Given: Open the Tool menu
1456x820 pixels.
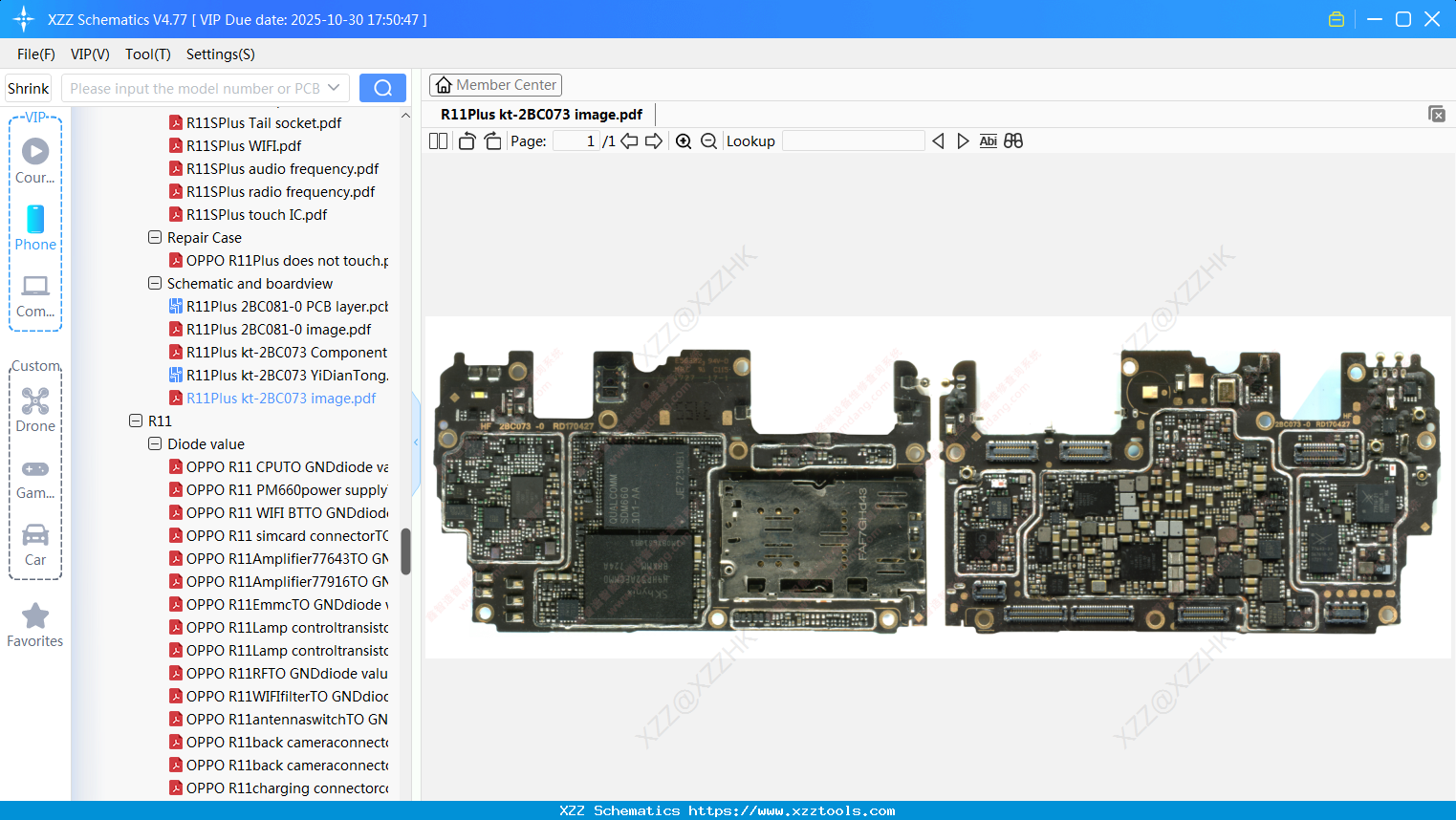Looking at the screenshot, I should (148, 54).
